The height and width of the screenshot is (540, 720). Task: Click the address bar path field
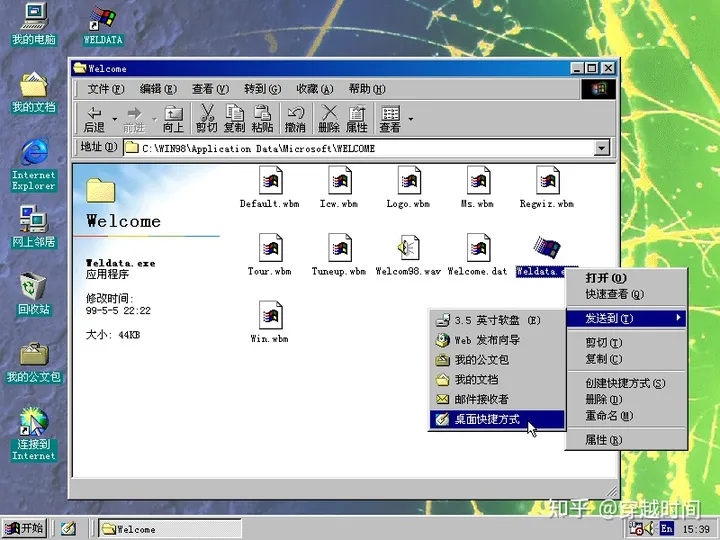(359, 148)
